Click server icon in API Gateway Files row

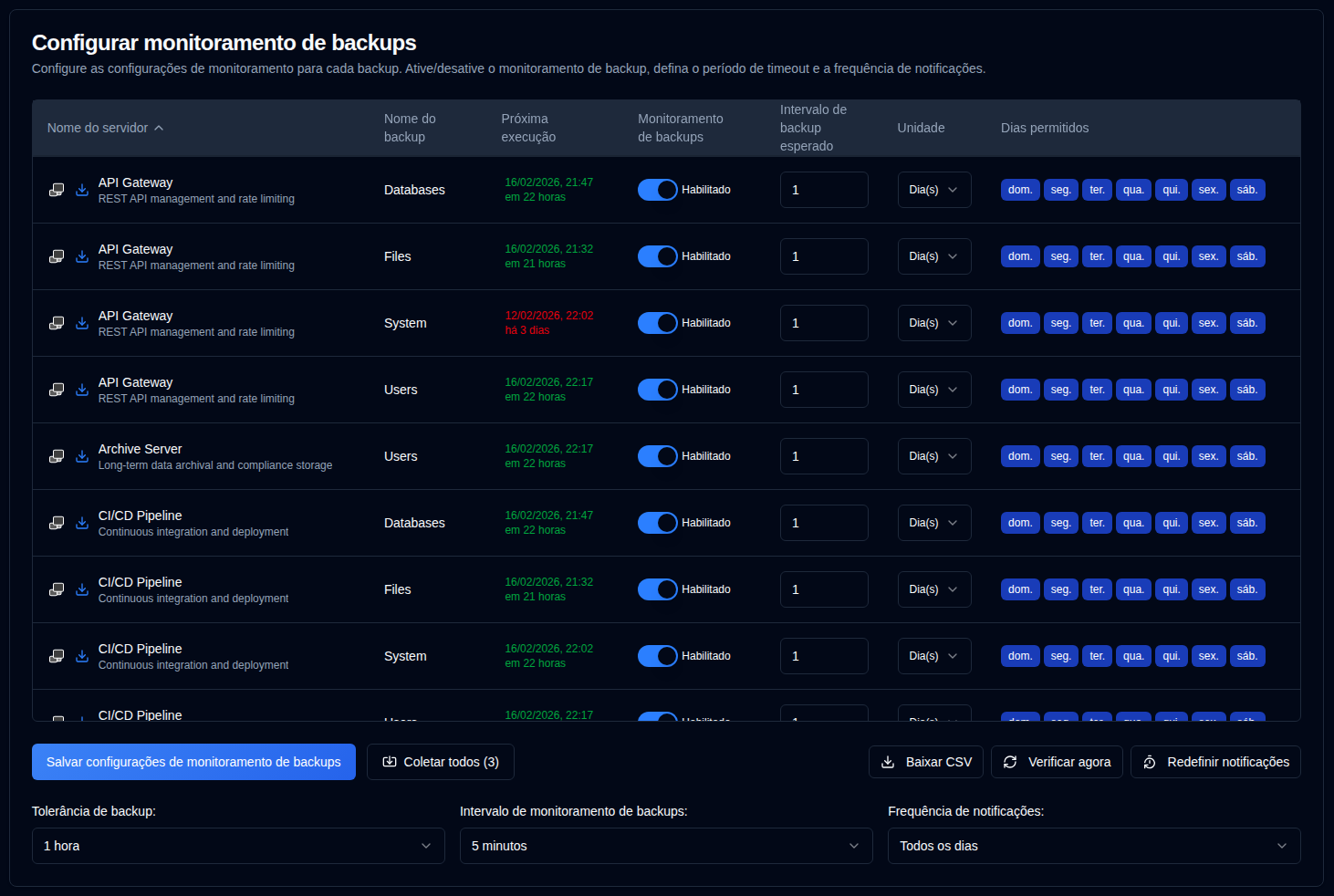[57, 256]
